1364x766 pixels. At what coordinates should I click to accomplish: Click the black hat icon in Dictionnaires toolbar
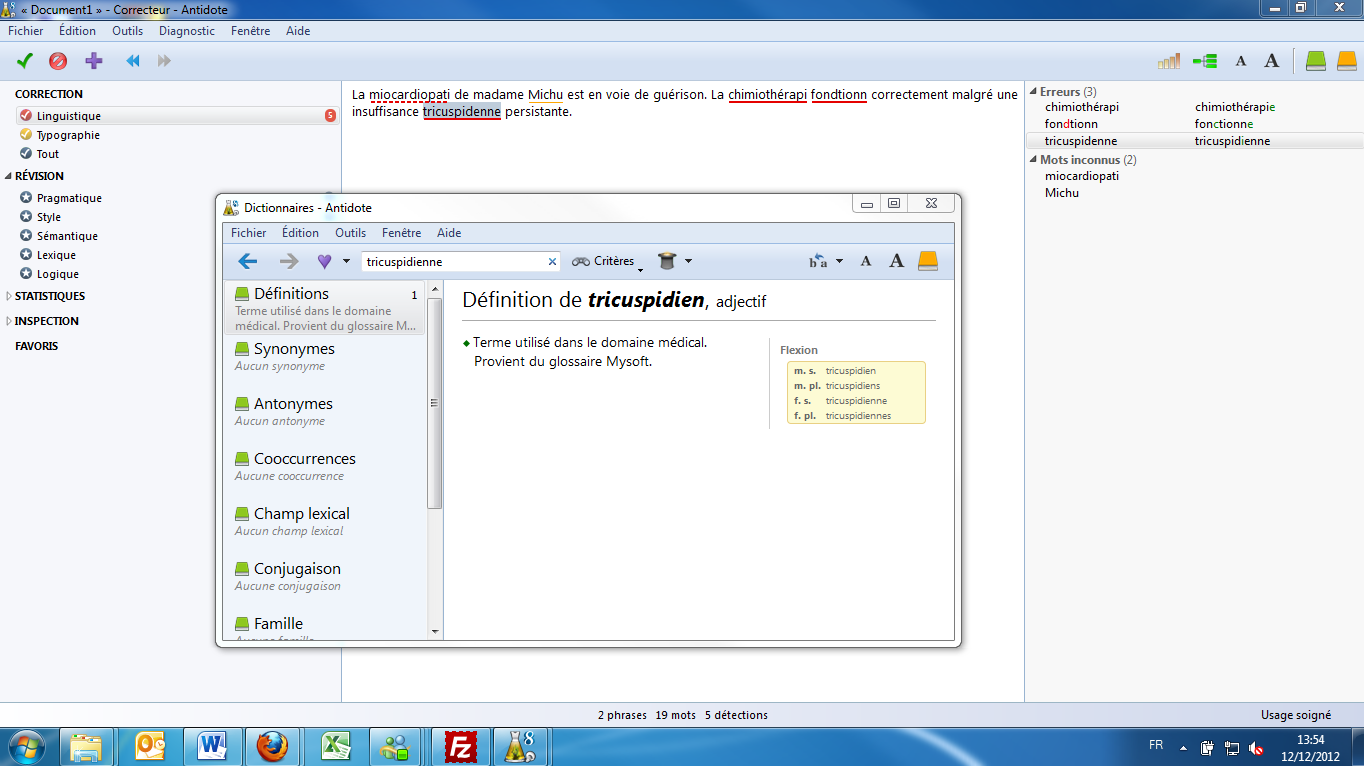[x=667, y=261]
